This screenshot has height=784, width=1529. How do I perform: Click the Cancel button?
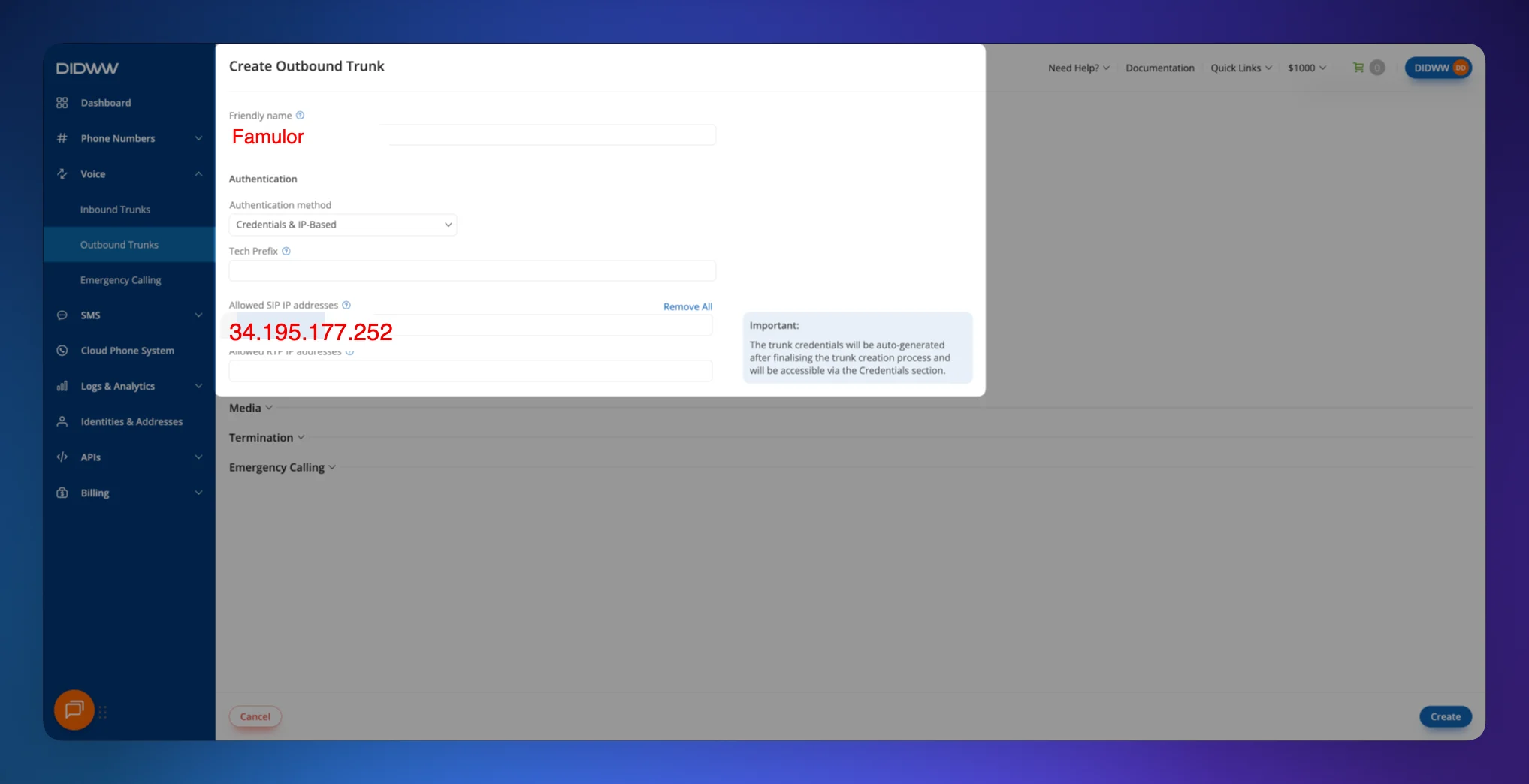coord(255,716)
